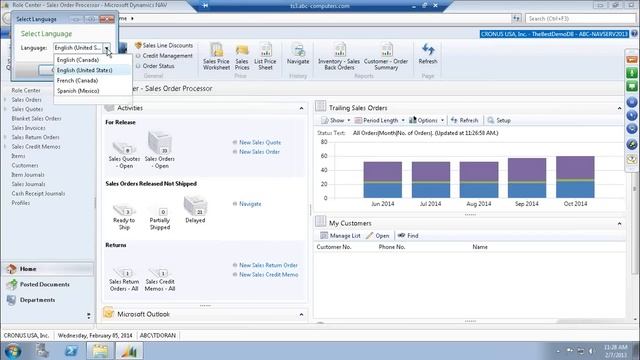The height and width of the screenshot is (360, 640).
Task: Click Refresh in Trailing Sales Orders toolbar
Action: point(464,120)
